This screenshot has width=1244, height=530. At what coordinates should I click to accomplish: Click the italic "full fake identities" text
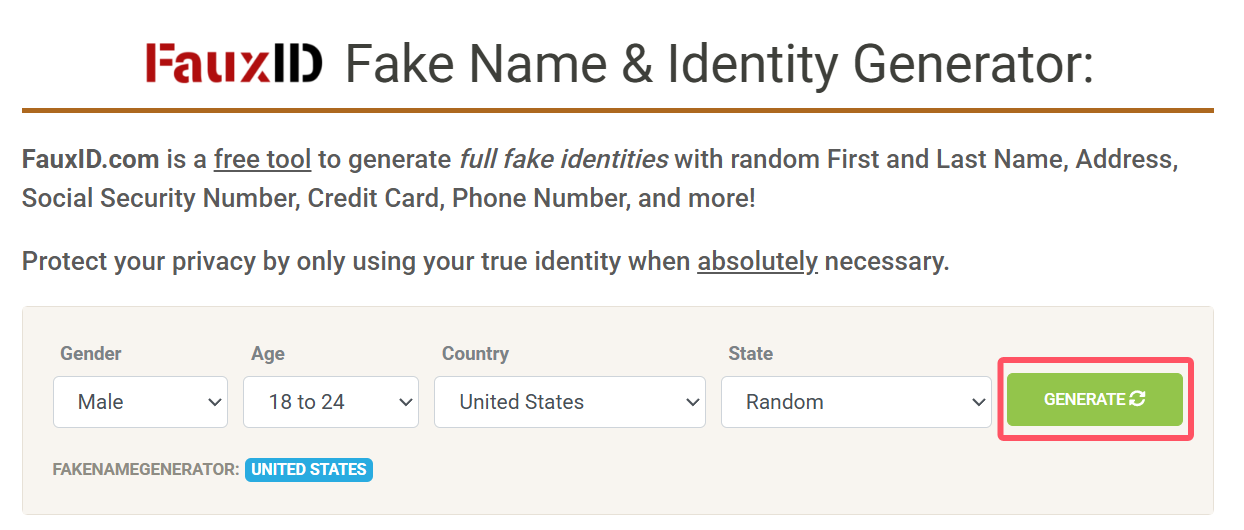coord(563,159)
